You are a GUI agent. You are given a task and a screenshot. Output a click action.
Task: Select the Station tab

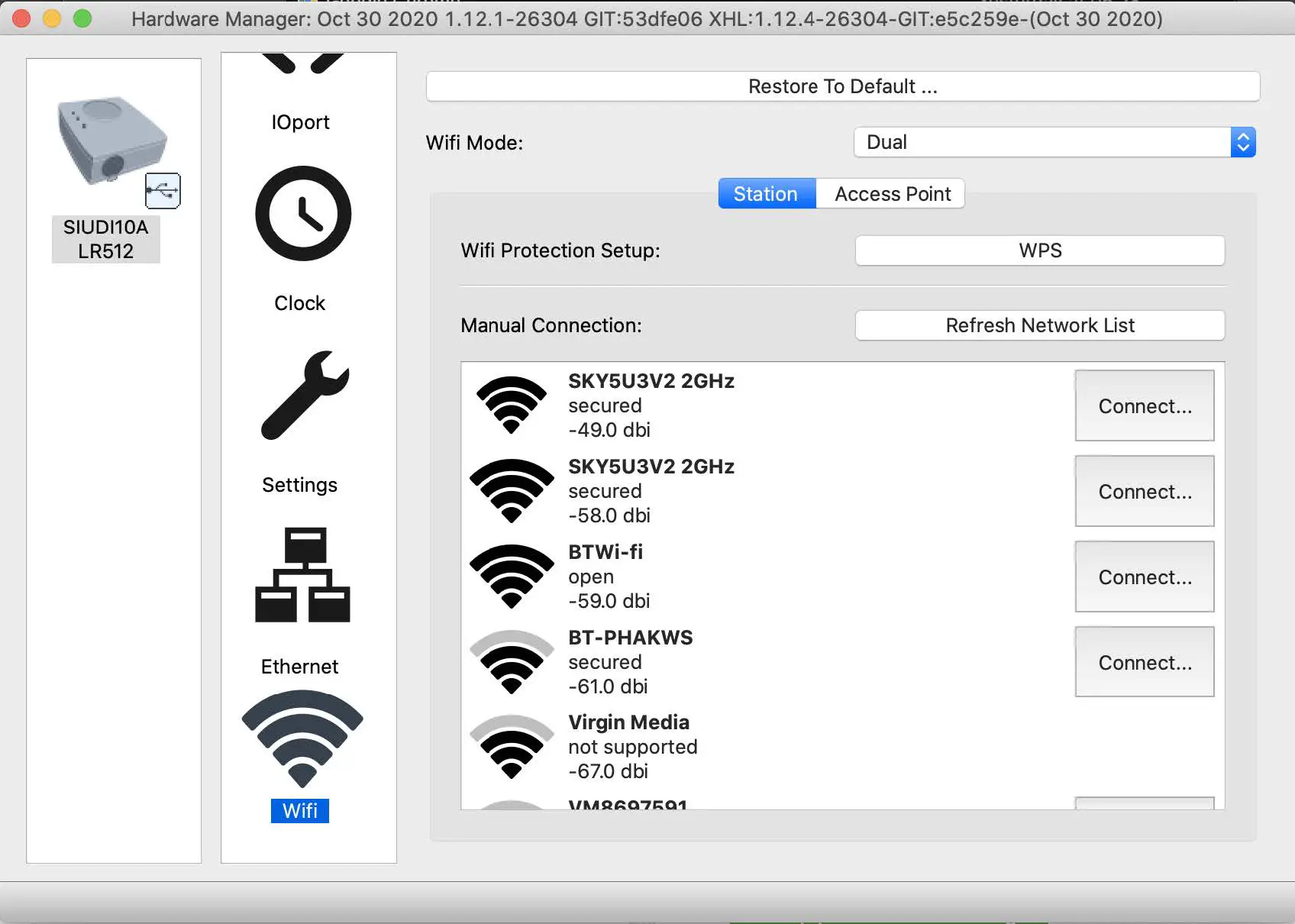click(x=766, y=193)
